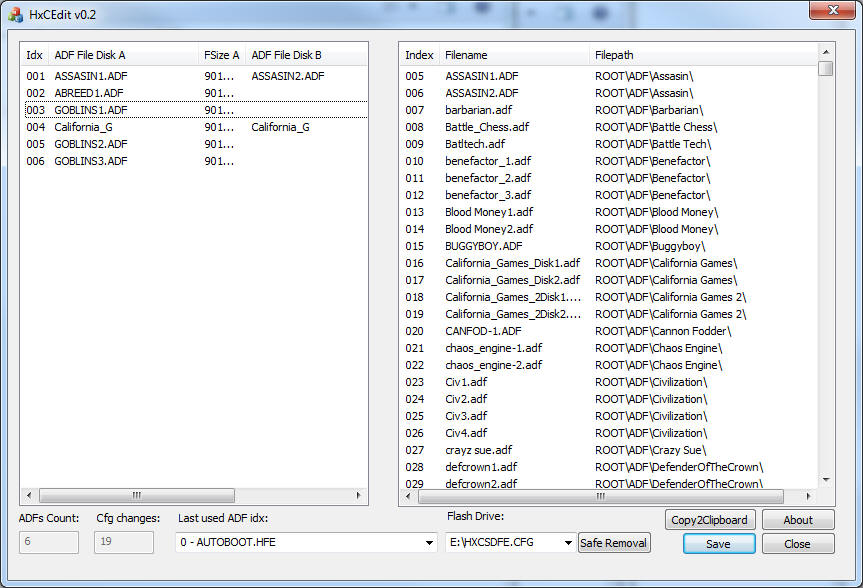The height and width of the screenshot is (588, 863).
Task: Click the Save button
Action: point(718,544)
